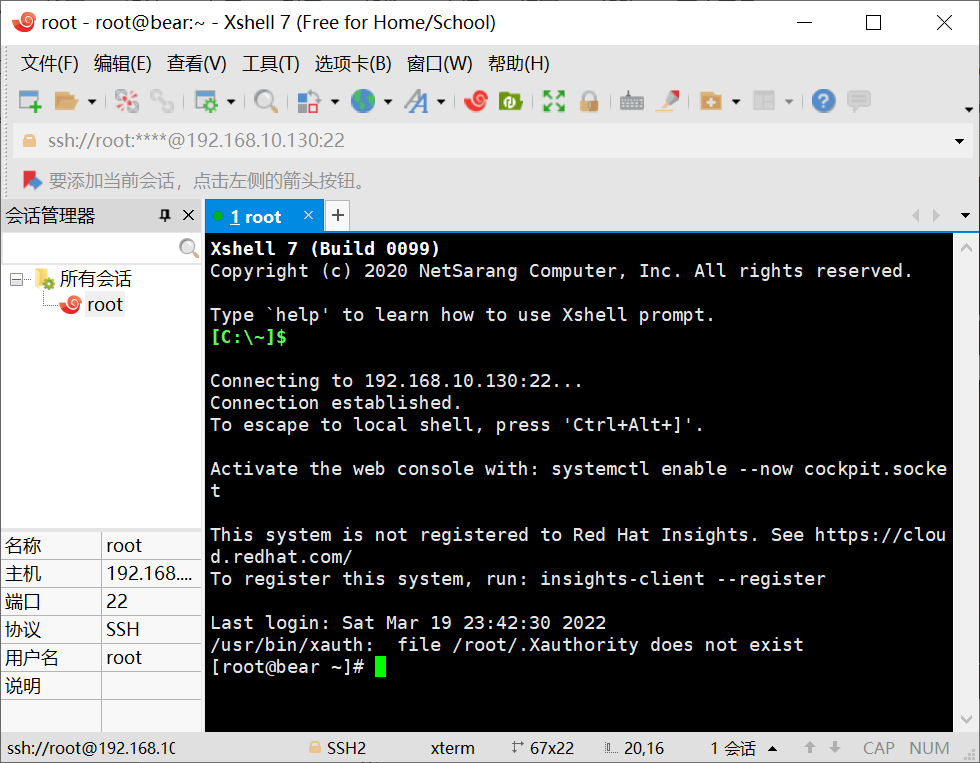The height and width of the screenshot is (763, 980).
Task: Click the Lock screen padlock icon
Action: (589, 101)
